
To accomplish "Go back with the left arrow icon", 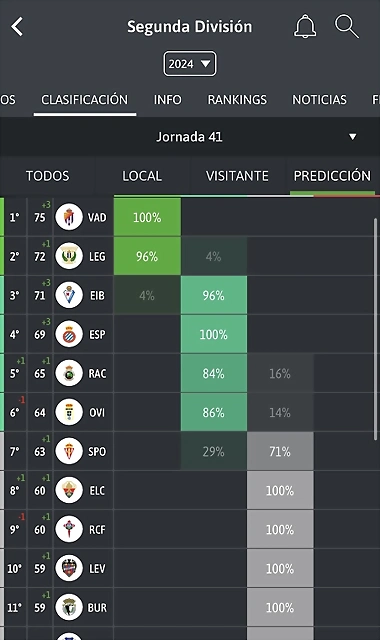I will tap(17, 27).
